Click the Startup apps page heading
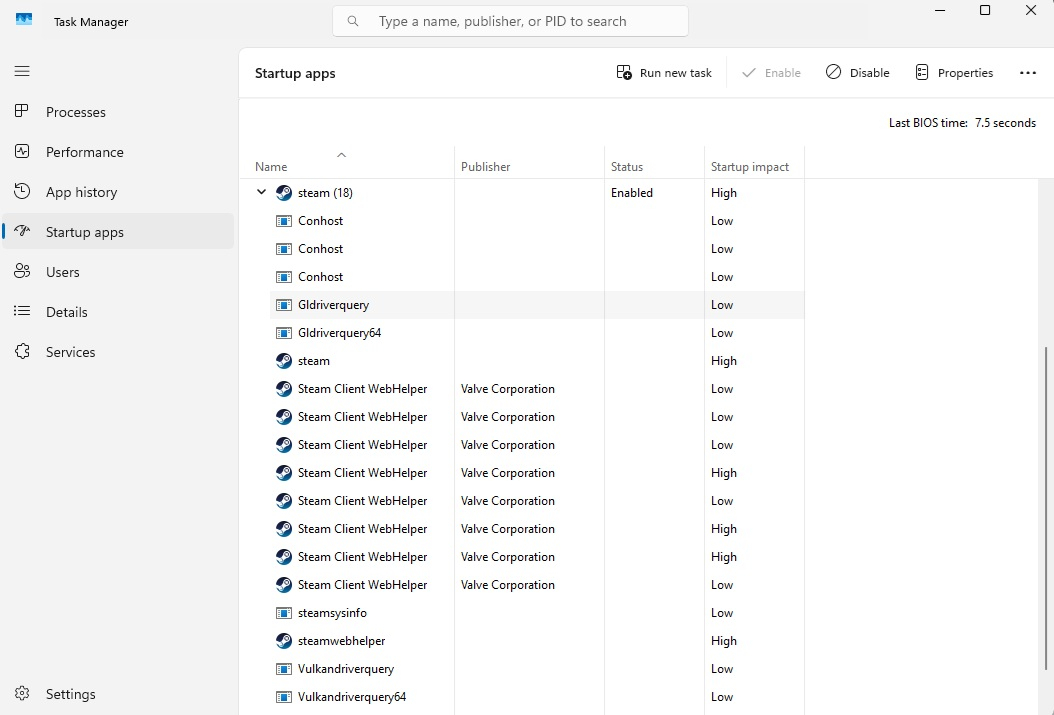The height and width of the screenshot is (715, 1054). pyautogui.click(x=295, y=73)
